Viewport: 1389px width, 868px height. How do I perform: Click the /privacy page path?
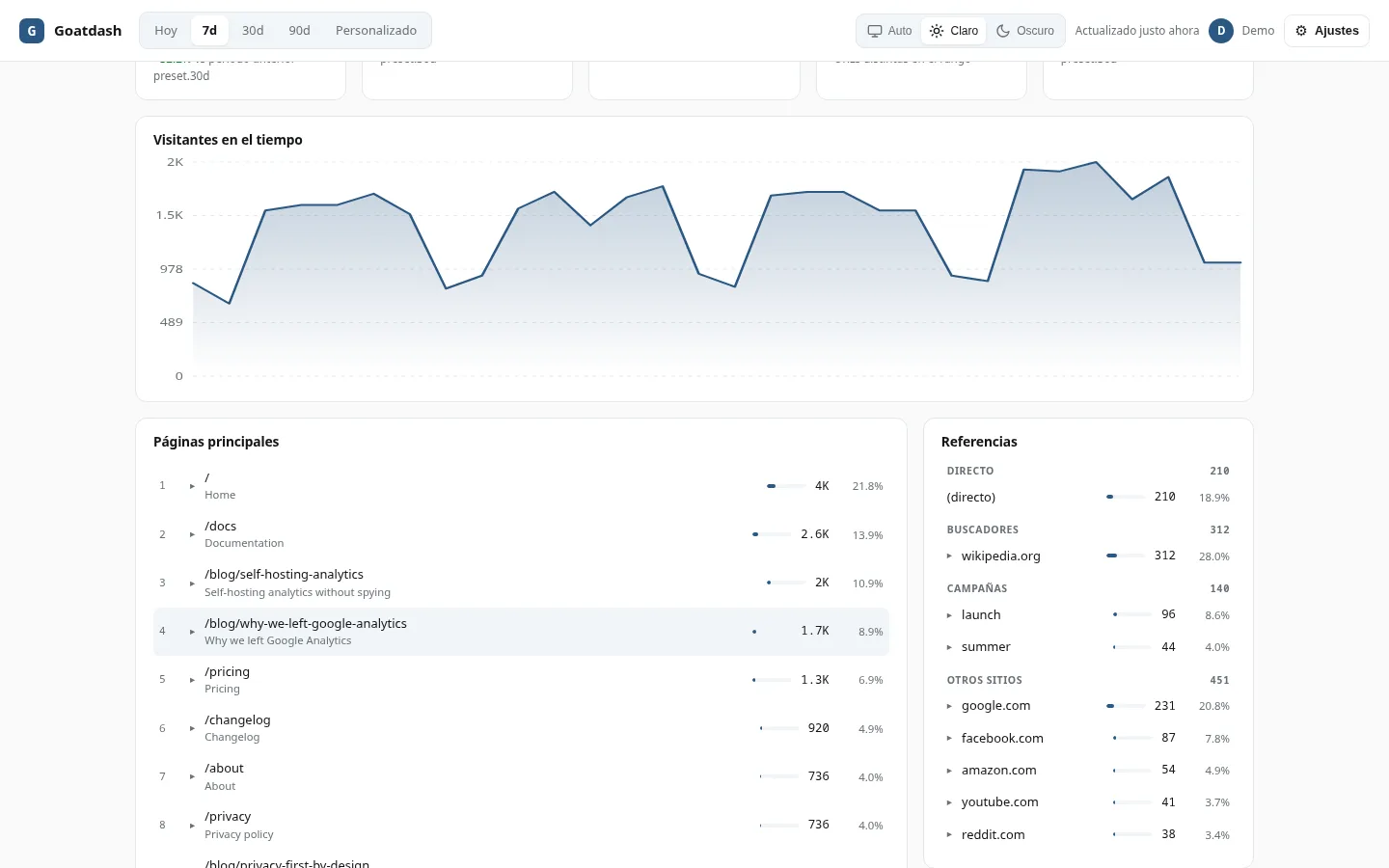pos(228,816)
